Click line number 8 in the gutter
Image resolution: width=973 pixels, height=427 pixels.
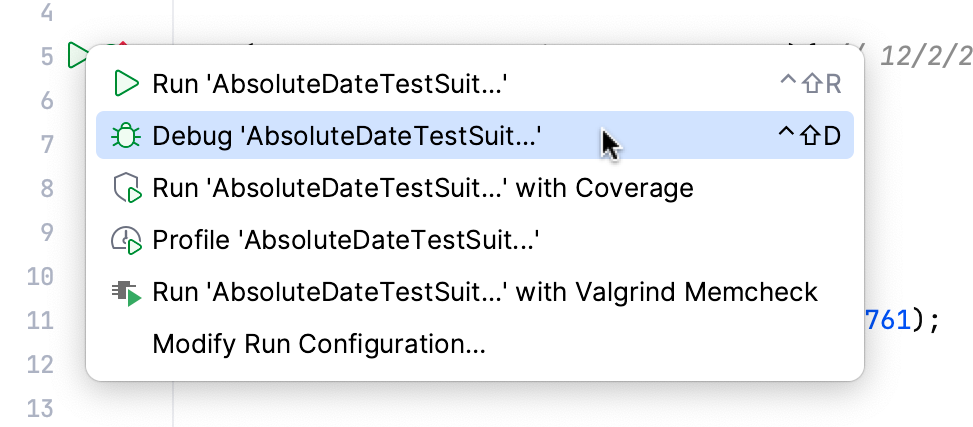(46, 188)
